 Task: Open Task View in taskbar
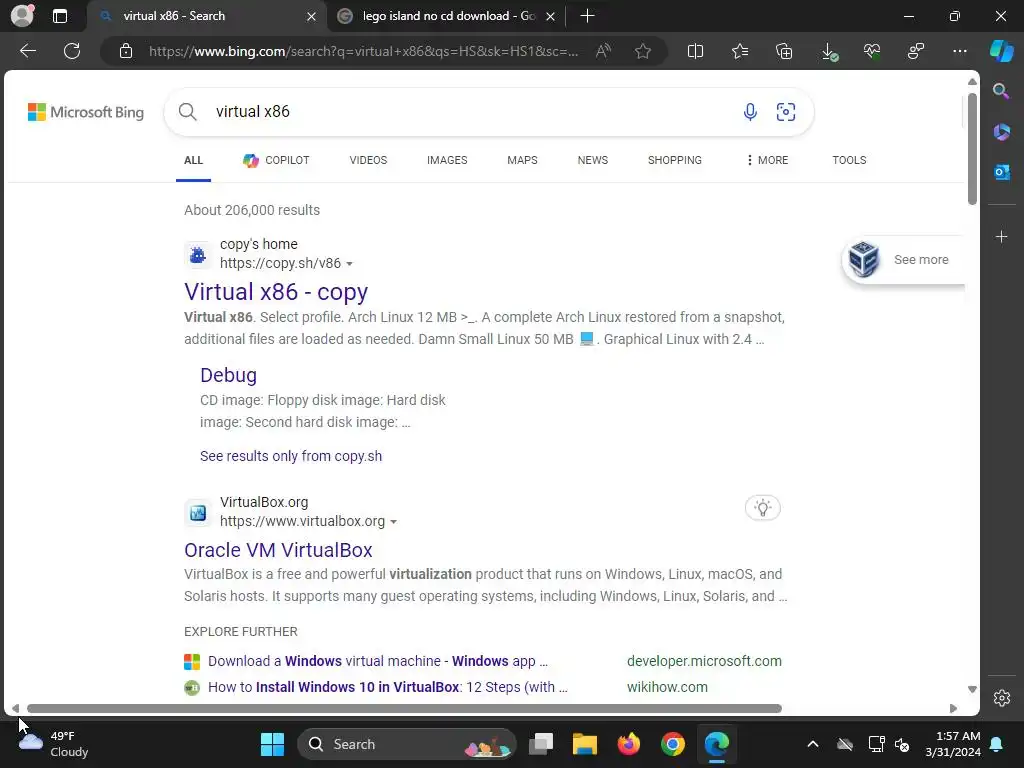[541, 744]
